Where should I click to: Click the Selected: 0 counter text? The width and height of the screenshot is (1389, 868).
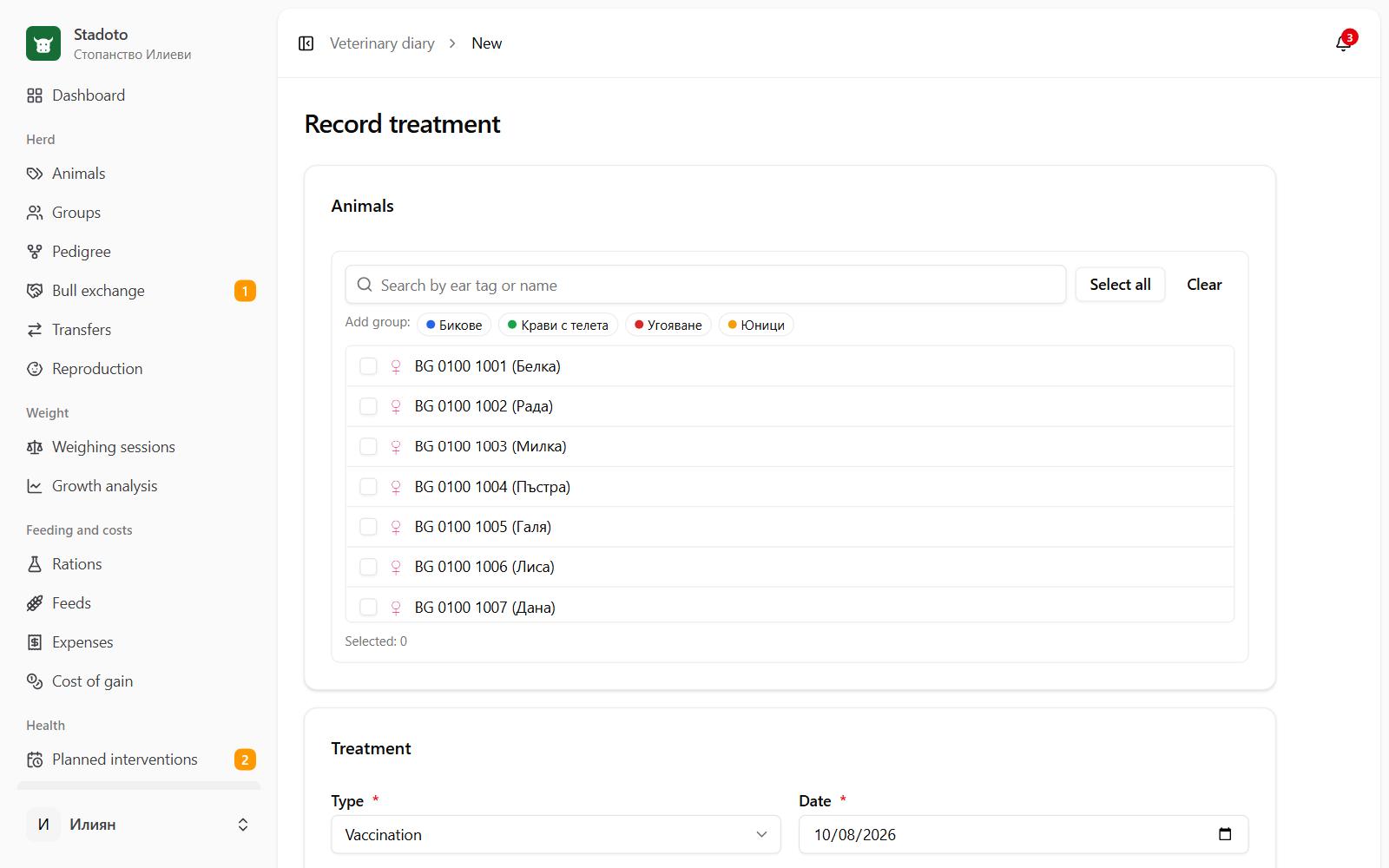click(x=376, y=641)
